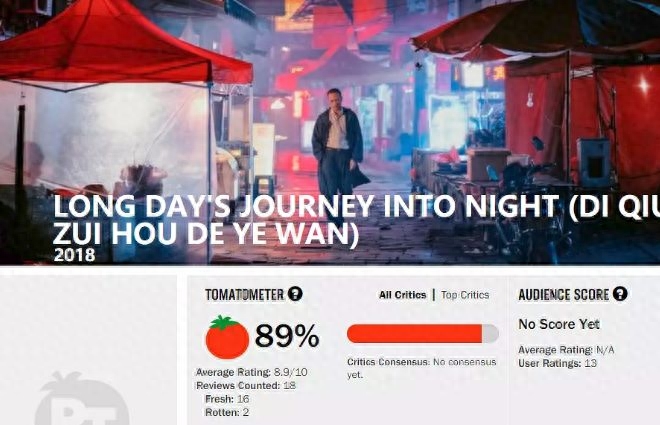This screenshot has height=425, width=660.
Task: Click the No Score Yet label
Action: [559, 324]
